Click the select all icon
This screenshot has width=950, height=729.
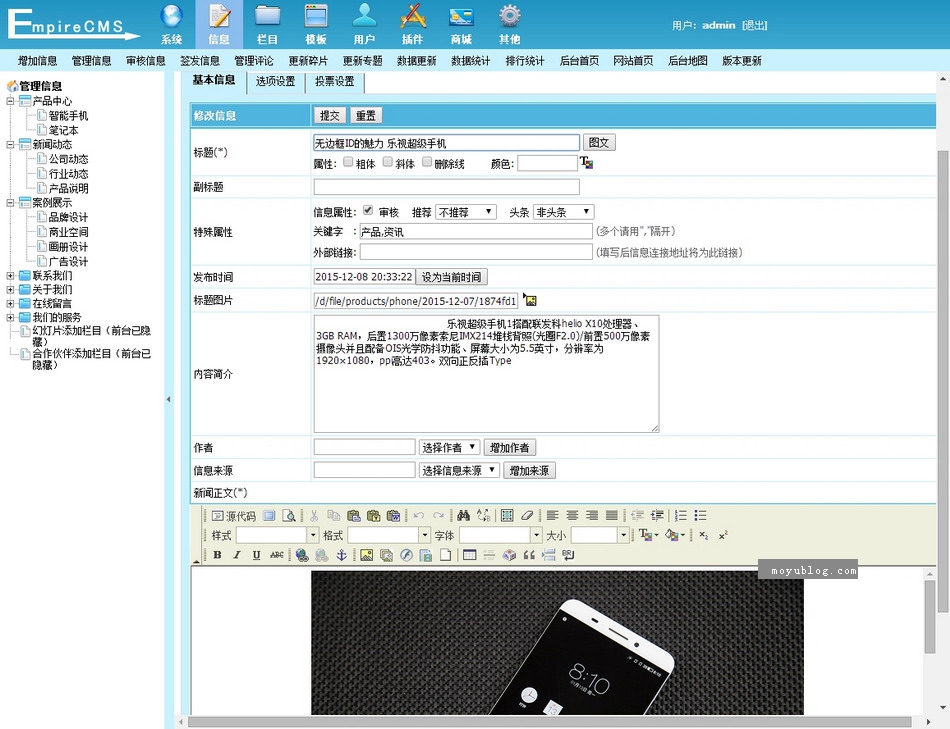pyautogui.click(x=507, y=516)
